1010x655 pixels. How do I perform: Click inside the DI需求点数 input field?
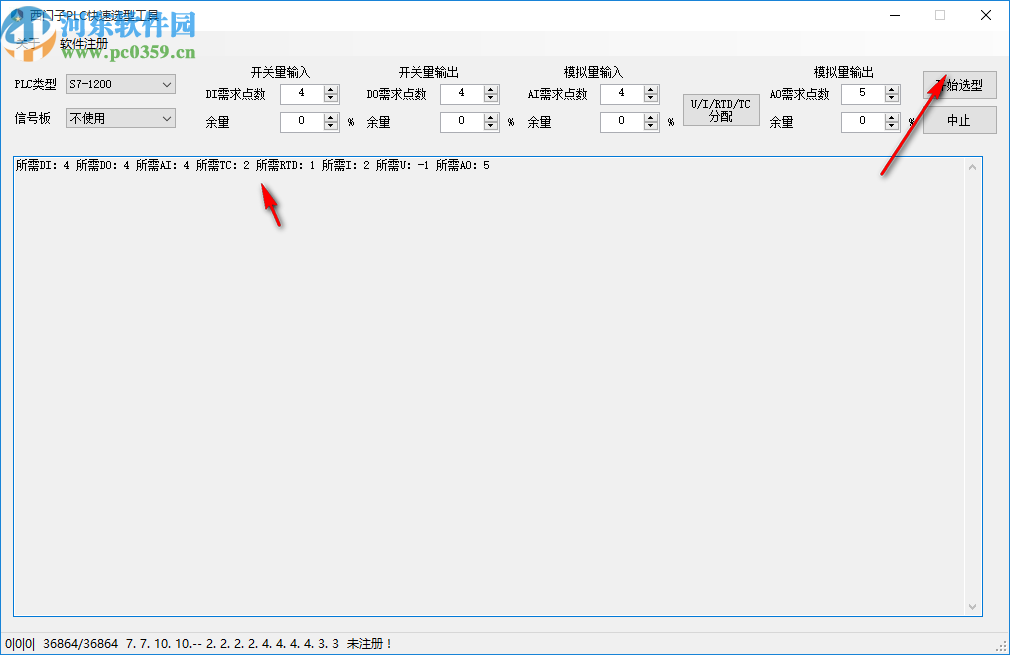tap(303, 93)
